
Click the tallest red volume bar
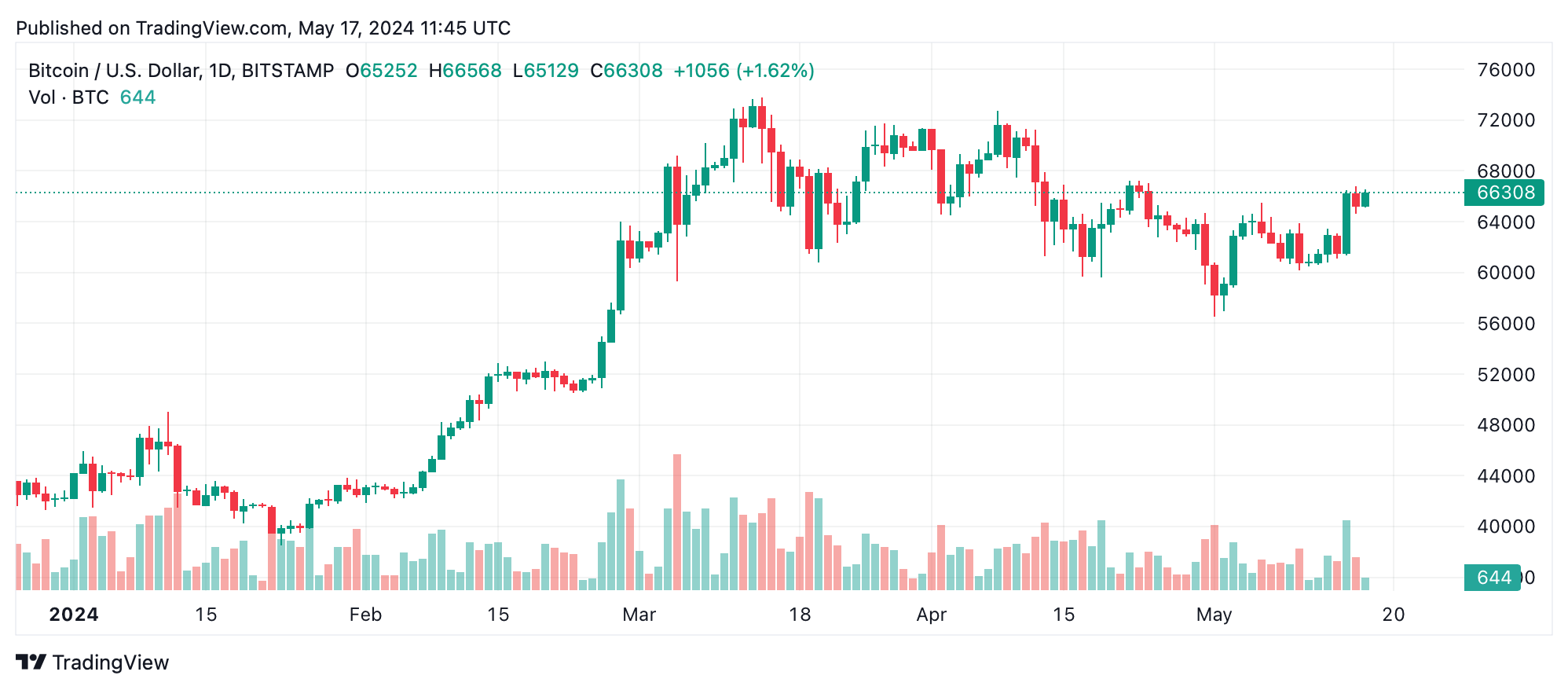[x=677, y=523]
